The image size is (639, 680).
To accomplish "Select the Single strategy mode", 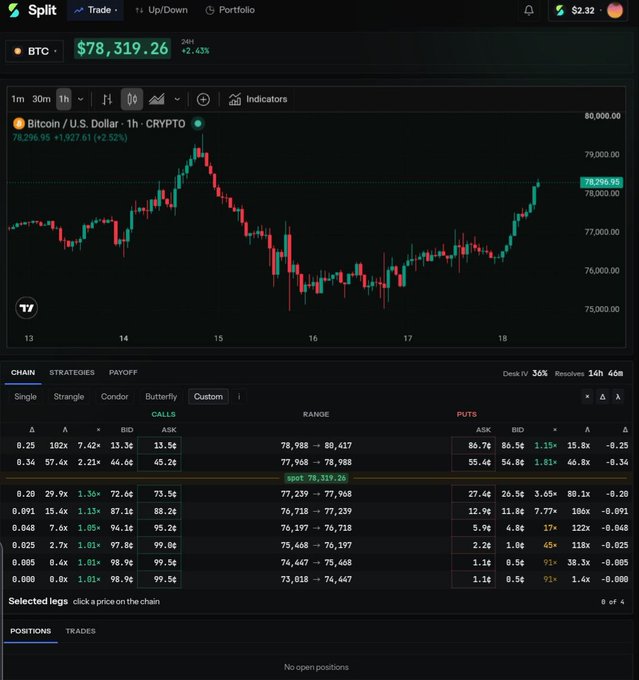I will 26,396.
